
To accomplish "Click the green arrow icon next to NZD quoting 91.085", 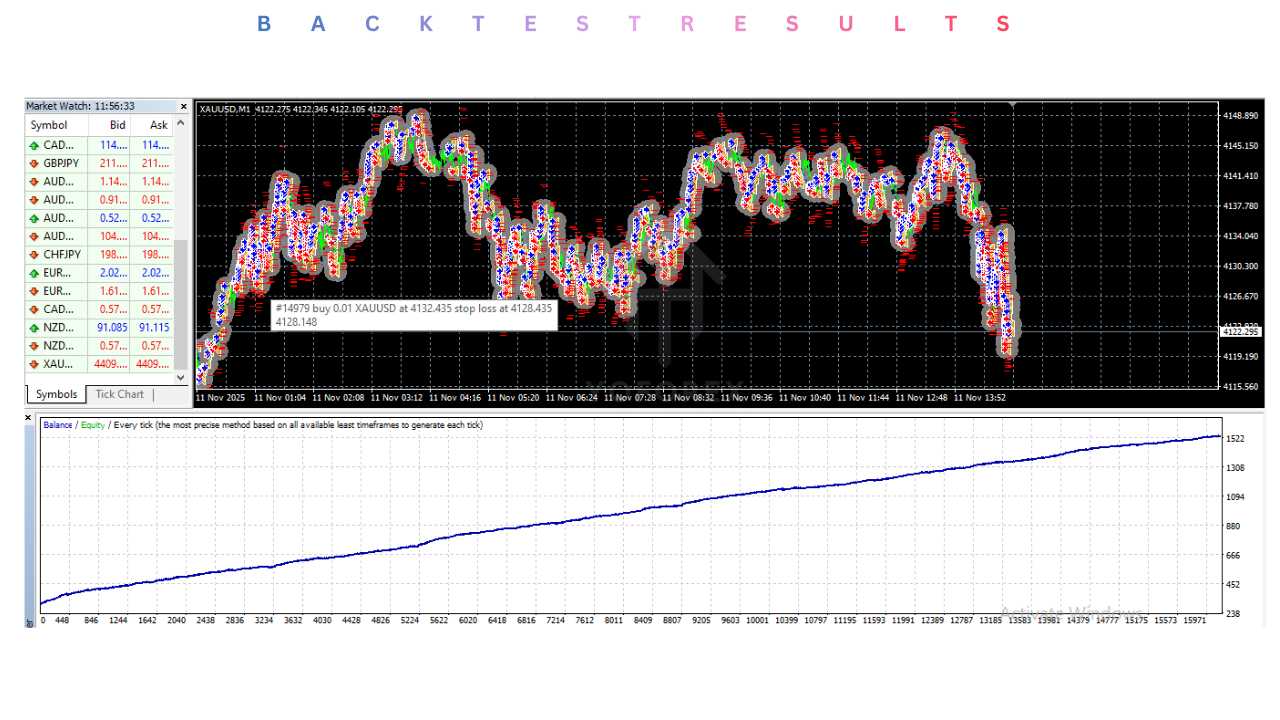I will pos(33,327).
